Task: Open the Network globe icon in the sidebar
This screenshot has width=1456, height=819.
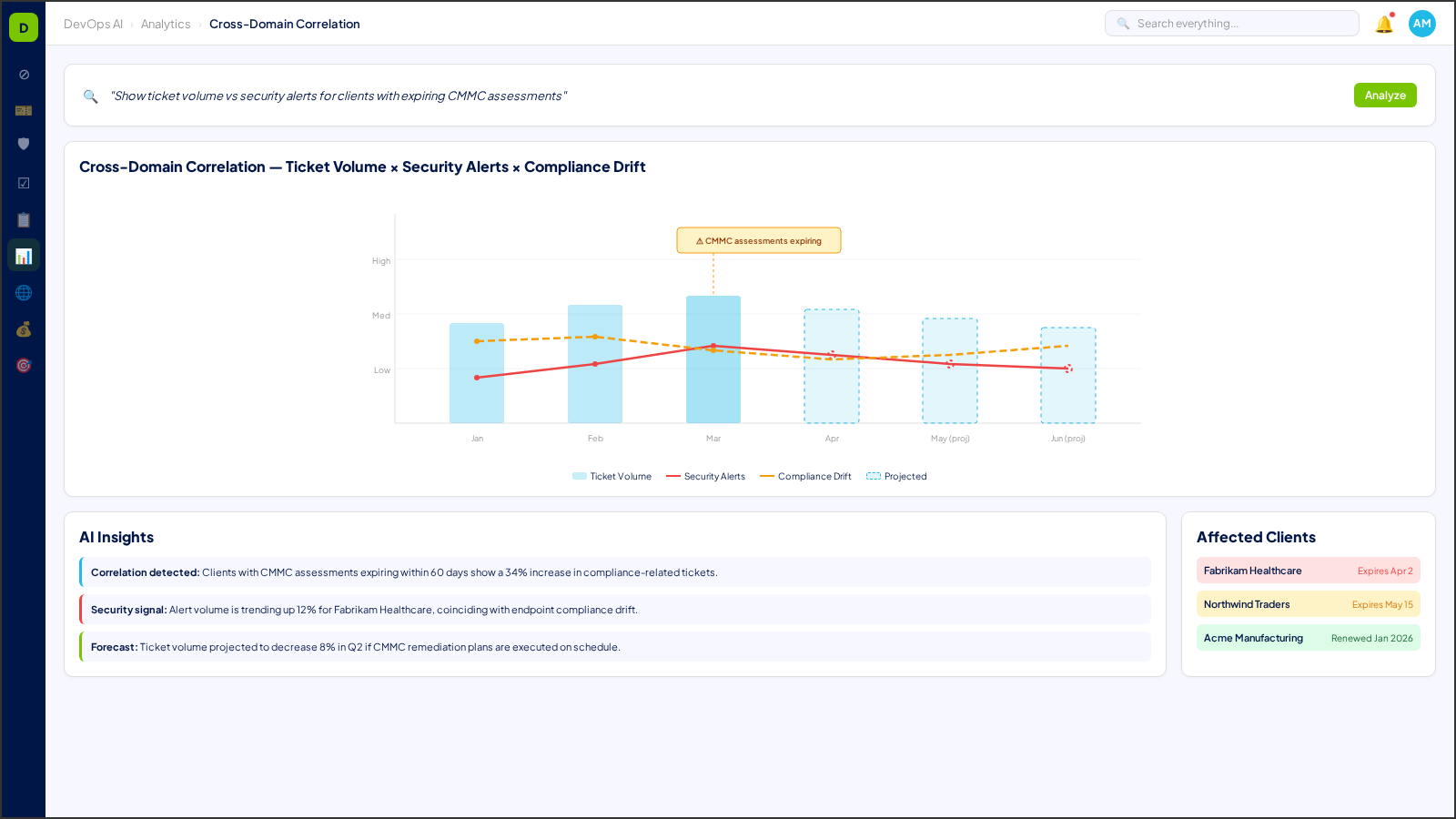Action: tap(23, 292)
